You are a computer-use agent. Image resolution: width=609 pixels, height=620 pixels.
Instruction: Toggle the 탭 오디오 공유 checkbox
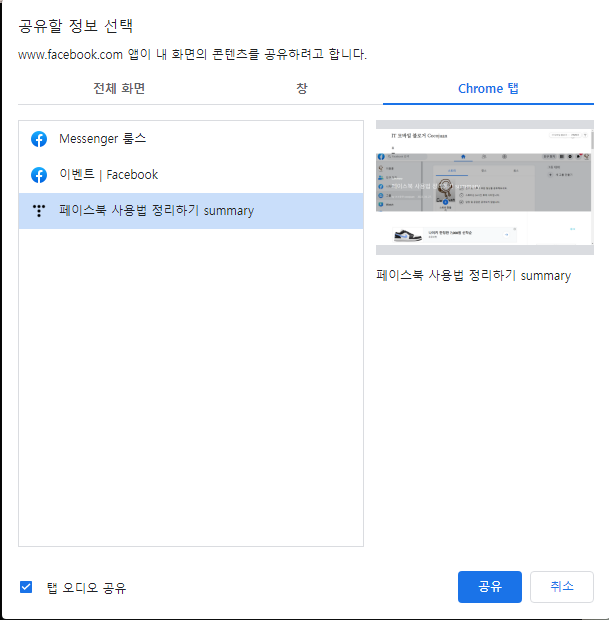26,587
